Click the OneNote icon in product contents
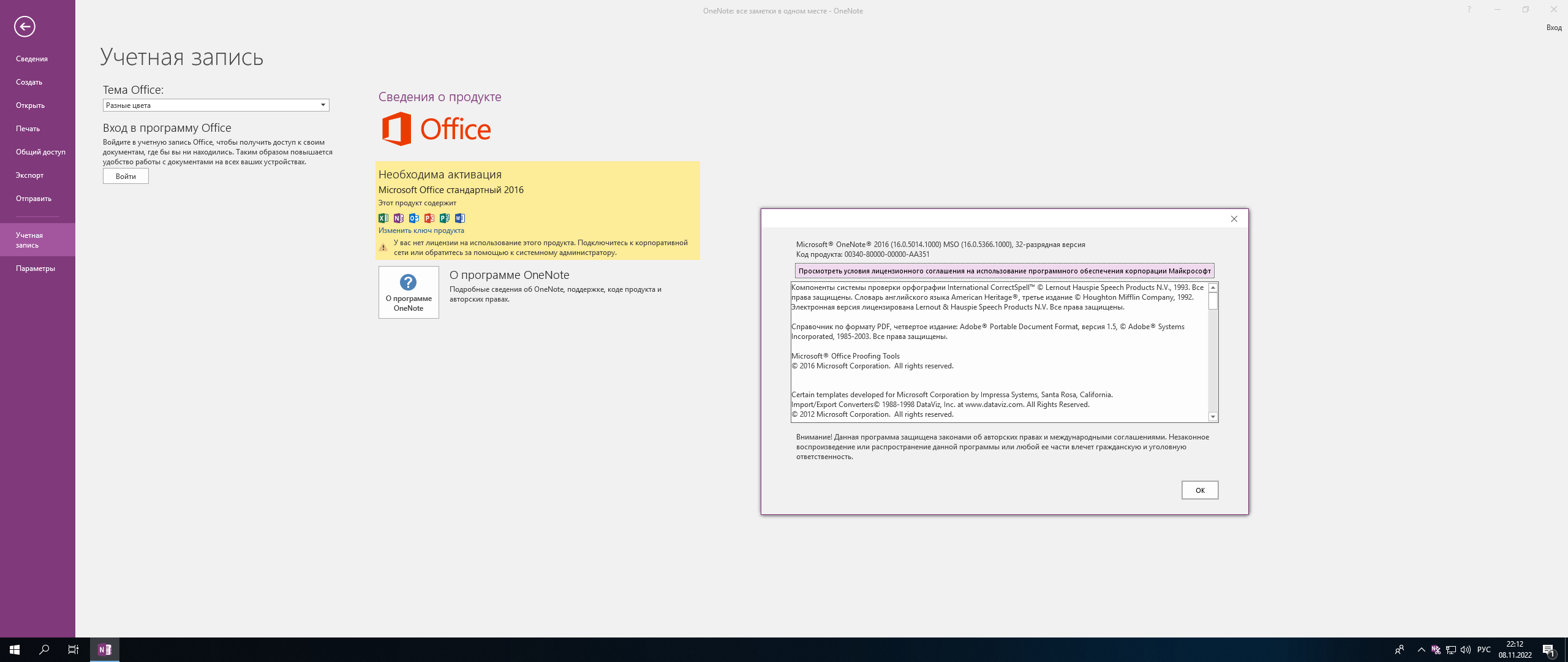This screenshot has width=1568, height=662. [399, 218]
